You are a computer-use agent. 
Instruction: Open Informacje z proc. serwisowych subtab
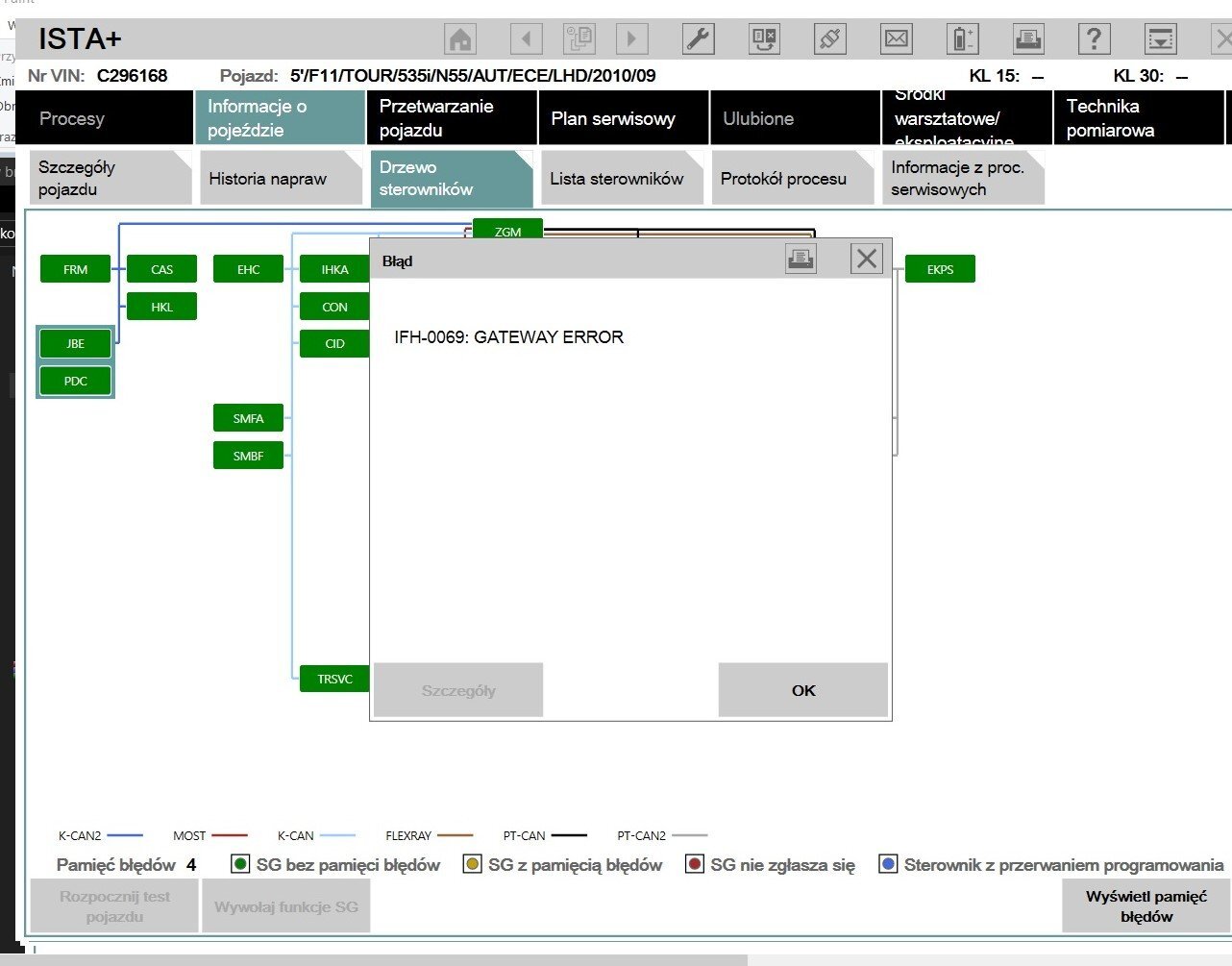[x=963, y=178]
